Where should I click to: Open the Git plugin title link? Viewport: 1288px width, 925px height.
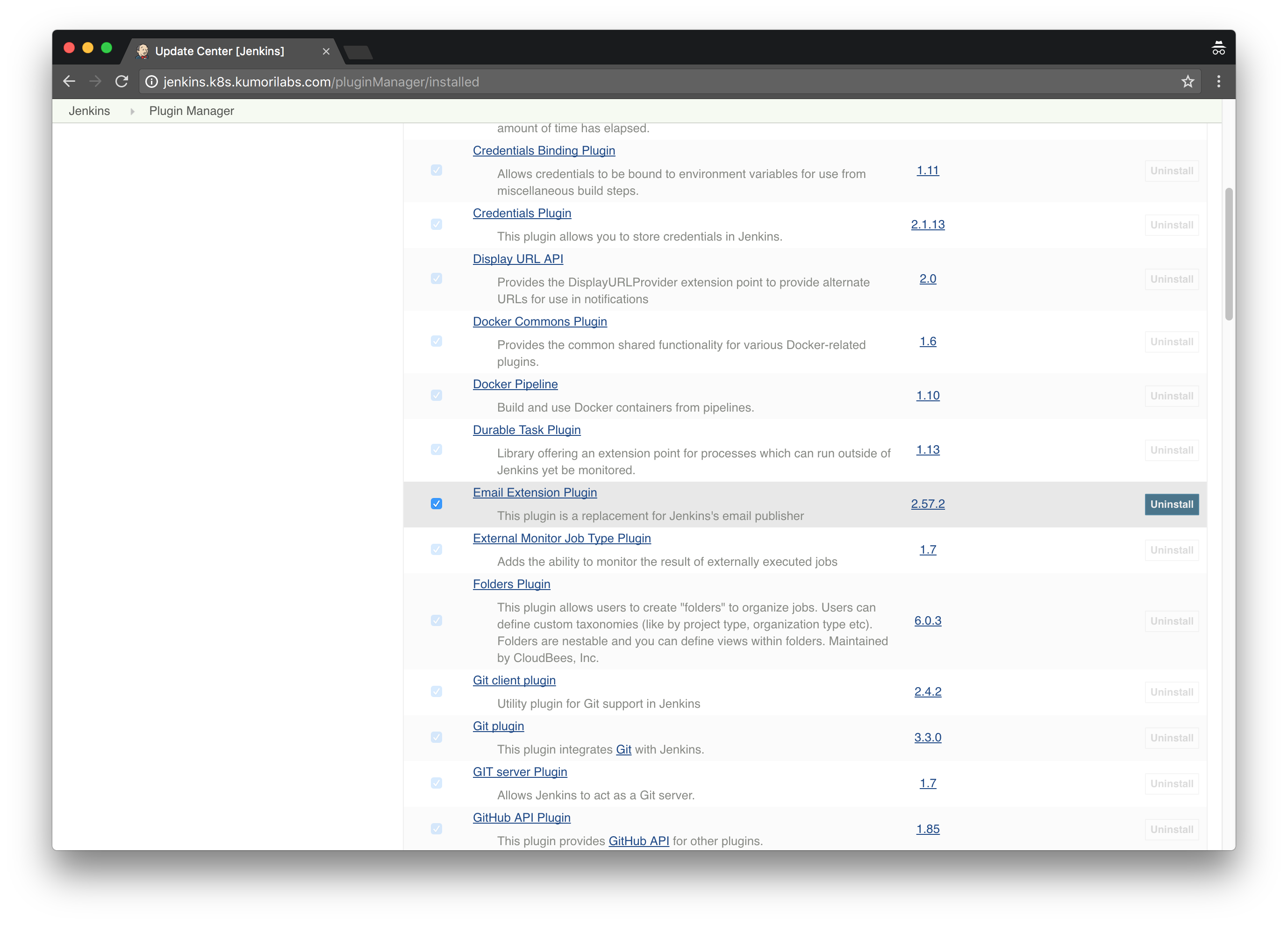coord(498,726)
